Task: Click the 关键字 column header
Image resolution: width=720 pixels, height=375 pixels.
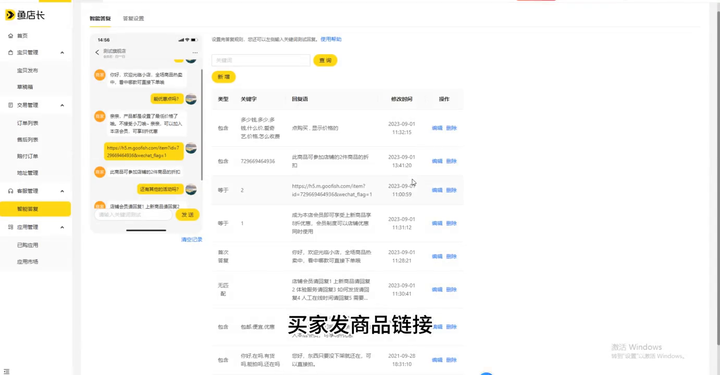Action: [249, 99]
